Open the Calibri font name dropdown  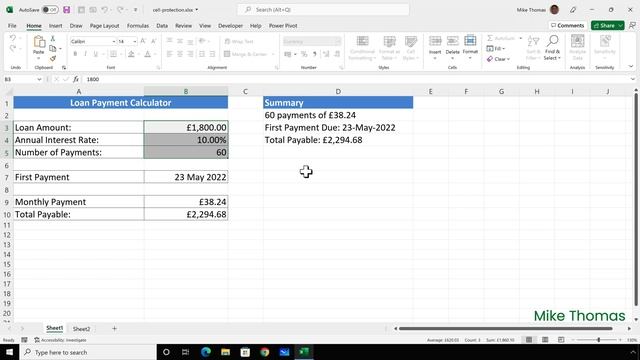click(113, 42)
